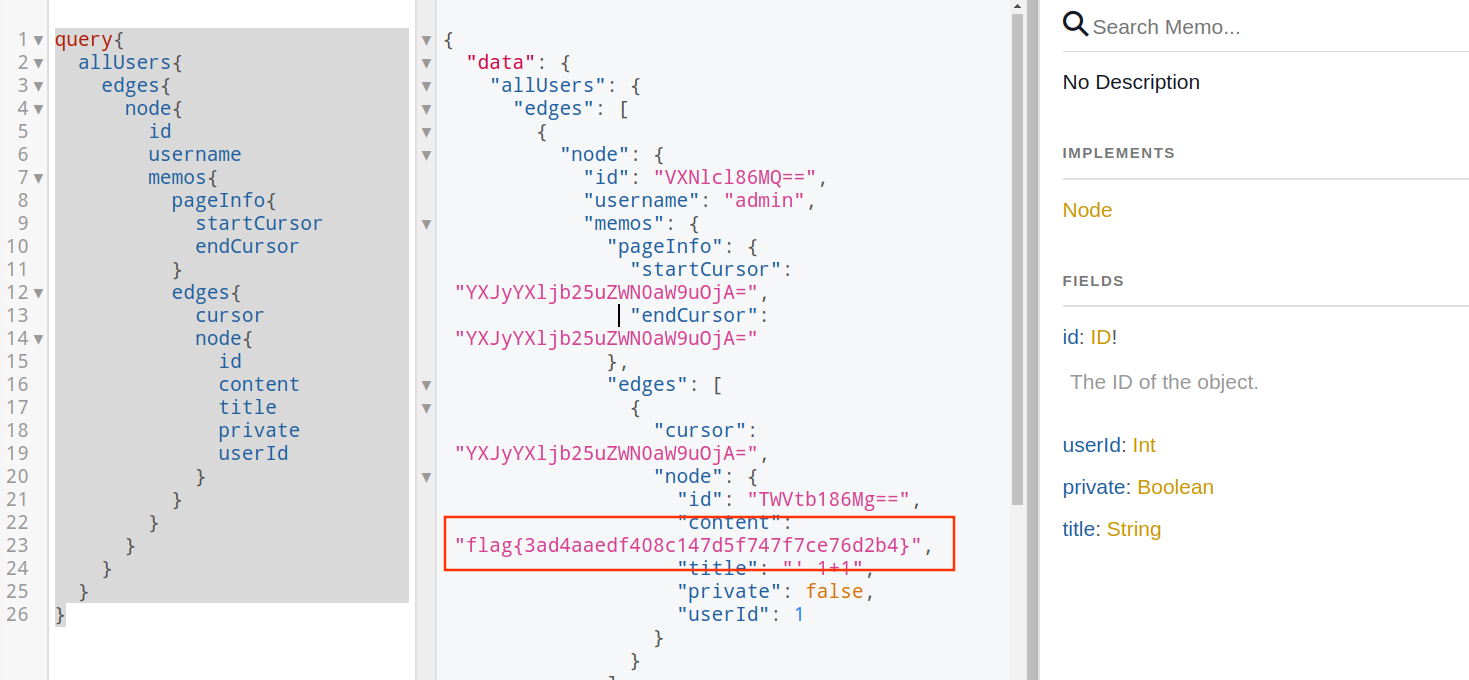Fold the edges block at line 12

pyautogui.click(x=38, y=294)
